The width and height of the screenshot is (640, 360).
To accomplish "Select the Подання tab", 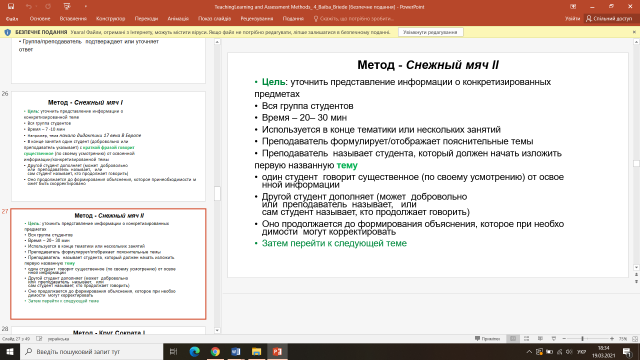I will pos(293,19).
